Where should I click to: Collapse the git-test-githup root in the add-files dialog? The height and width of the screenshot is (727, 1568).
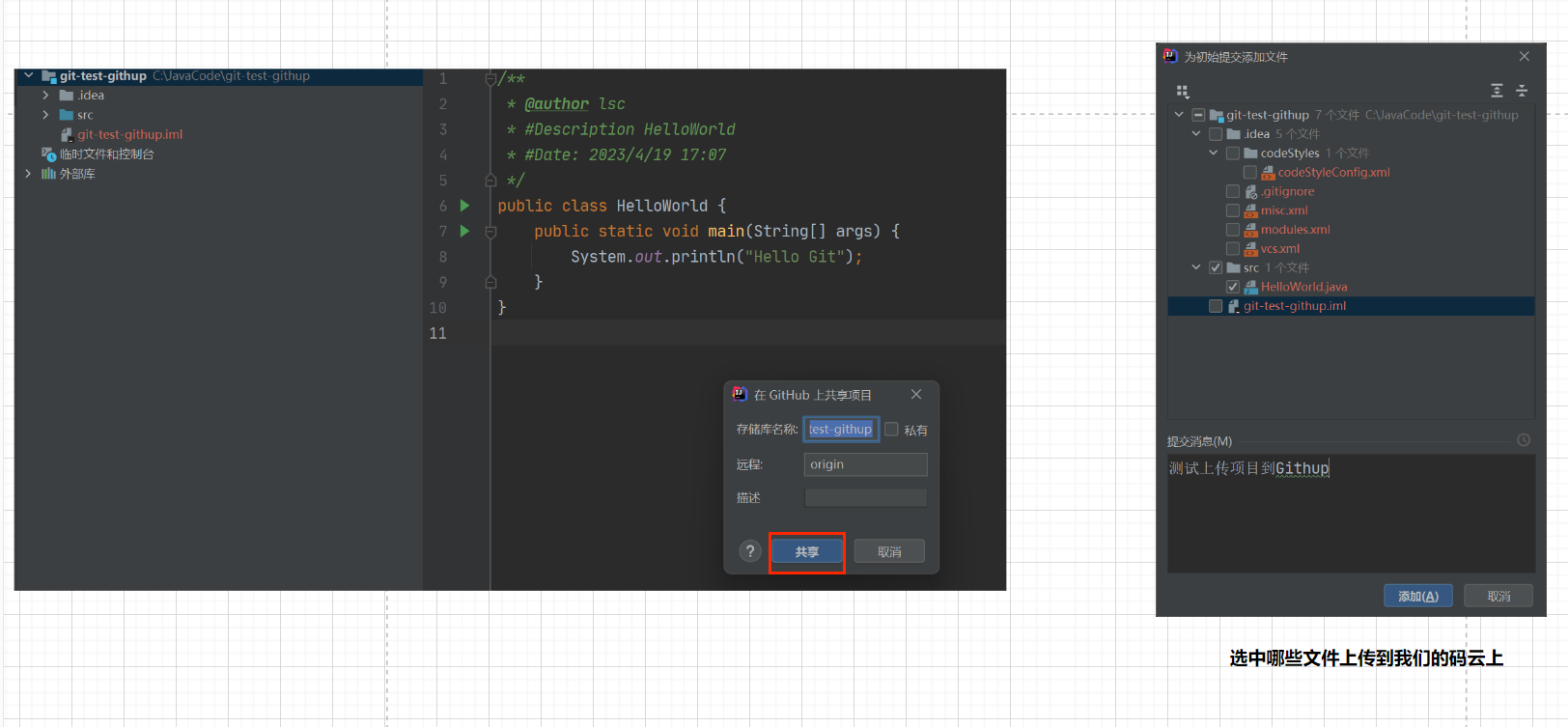pyautogui.click(x=1179, y=115)
